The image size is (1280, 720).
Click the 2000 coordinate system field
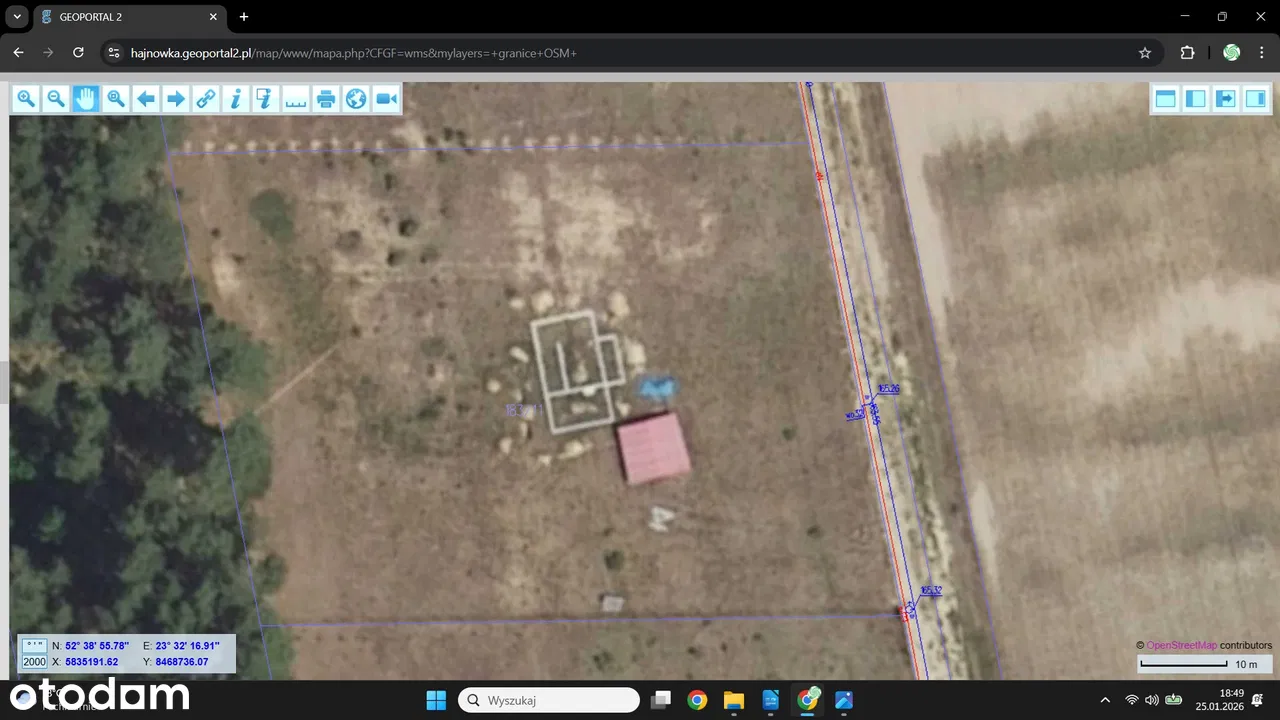tap(34, 662)
